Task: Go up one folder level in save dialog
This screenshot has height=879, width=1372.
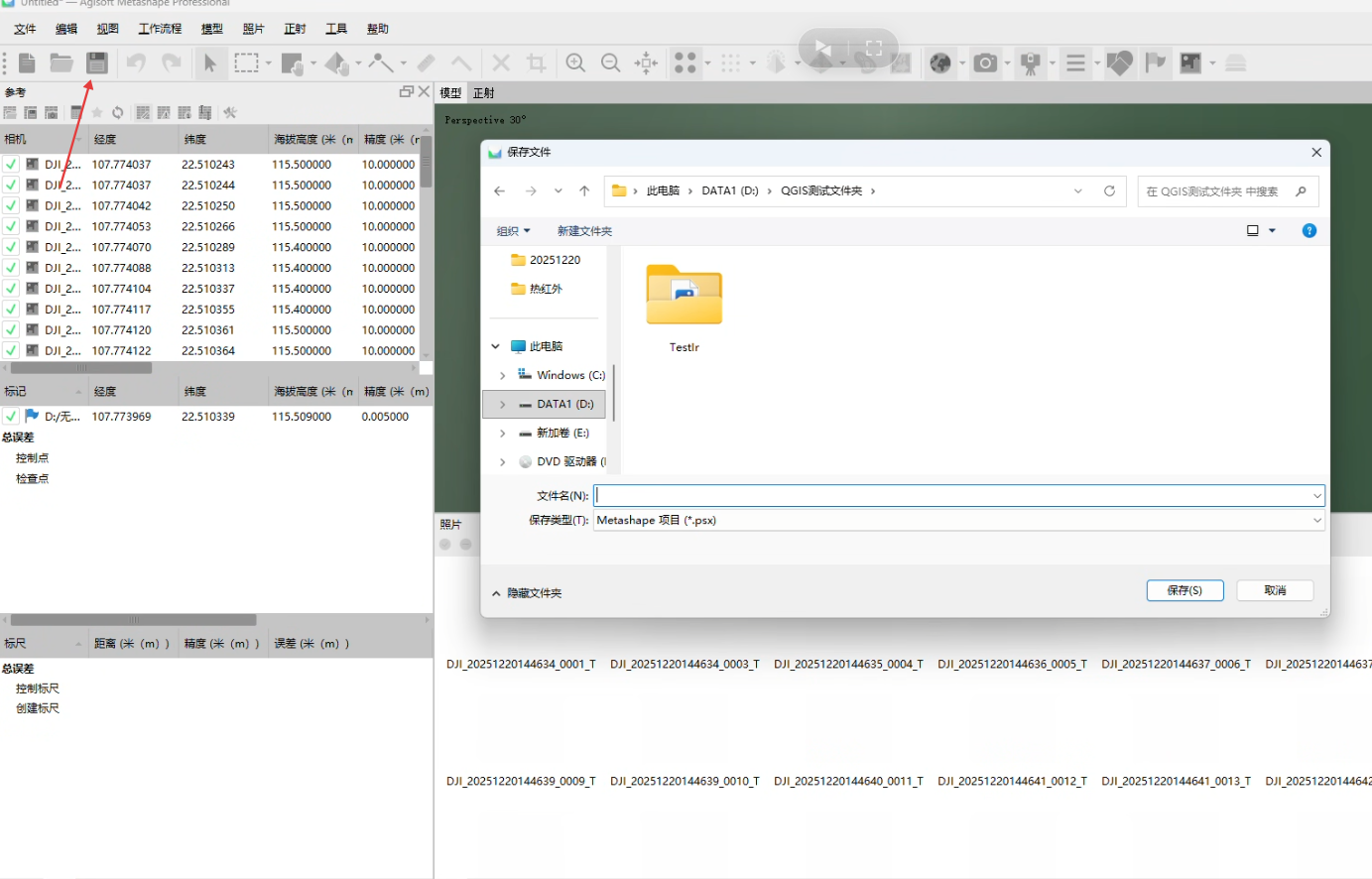Action: coord(584,191)
